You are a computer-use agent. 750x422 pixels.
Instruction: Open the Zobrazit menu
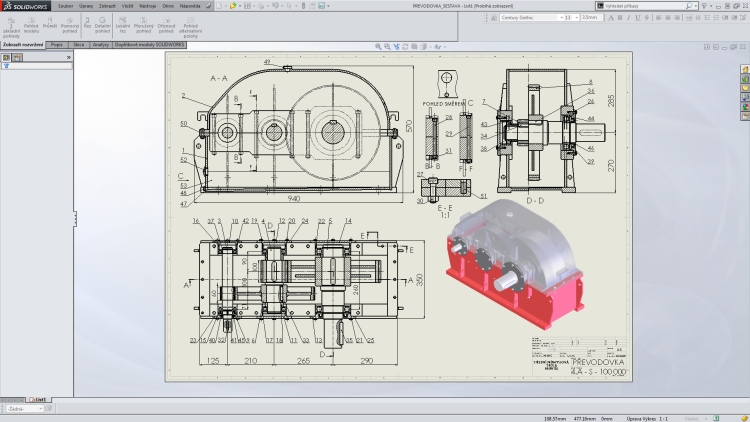(x=107, y=6)
